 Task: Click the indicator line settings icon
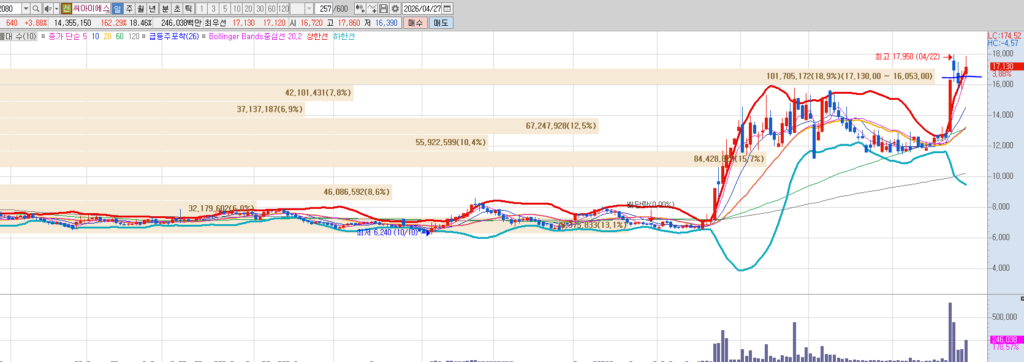pyautogui.click(x=372, y=8)
